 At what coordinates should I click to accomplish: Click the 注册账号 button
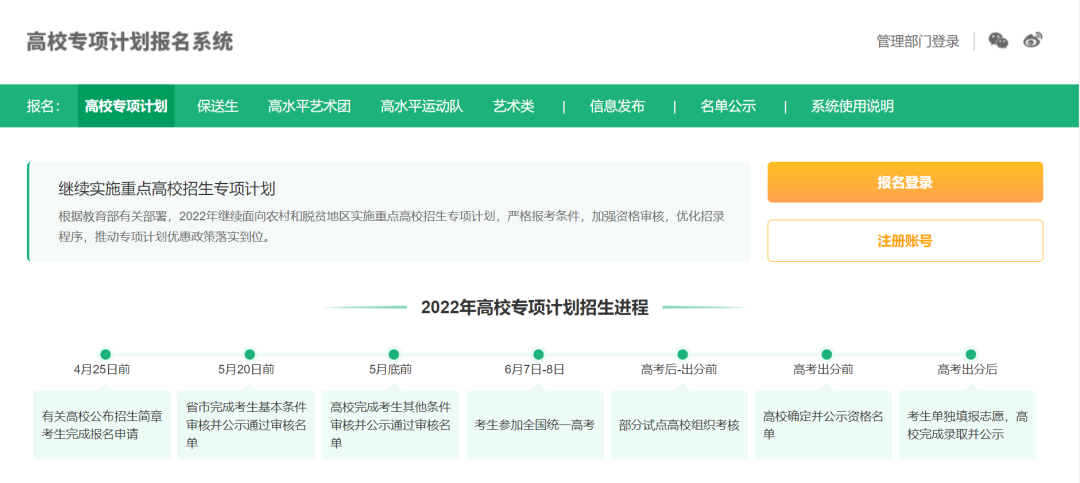coord(904,241)
